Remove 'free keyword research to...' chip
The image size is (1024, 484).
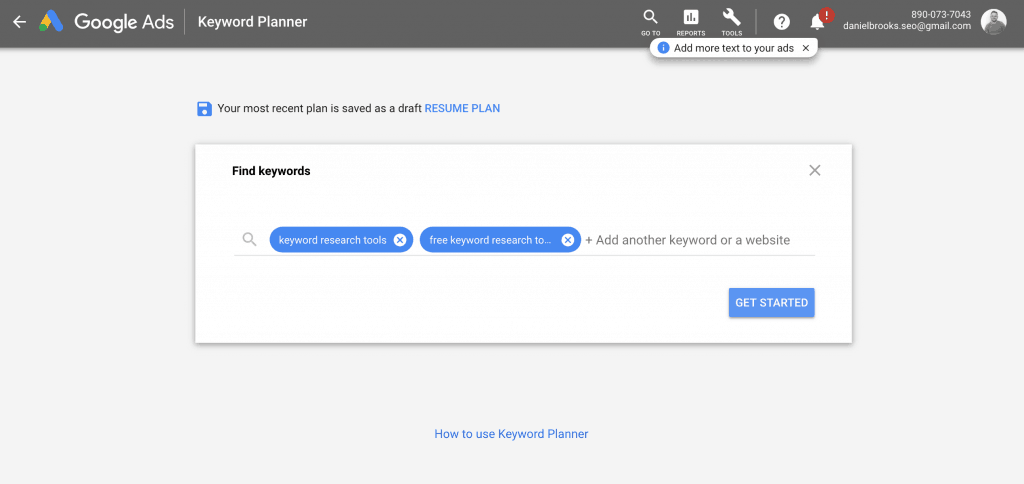click(568, 240)
